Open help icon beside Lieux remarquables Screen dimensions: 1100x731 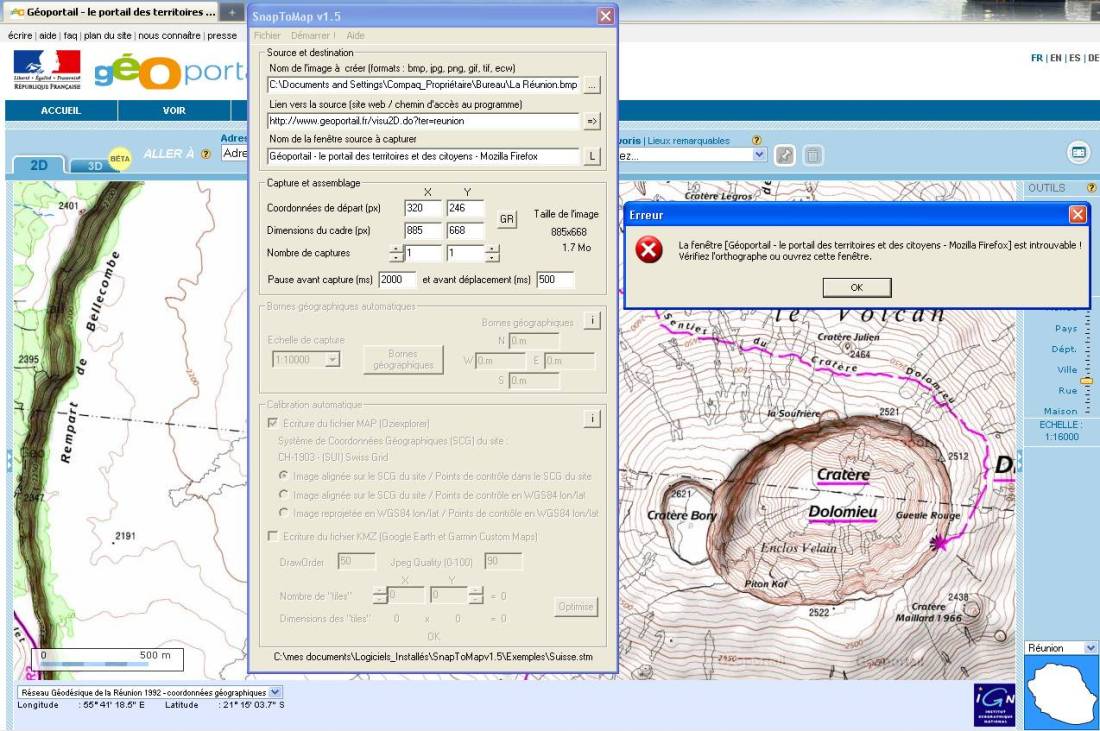click(756, 140)
